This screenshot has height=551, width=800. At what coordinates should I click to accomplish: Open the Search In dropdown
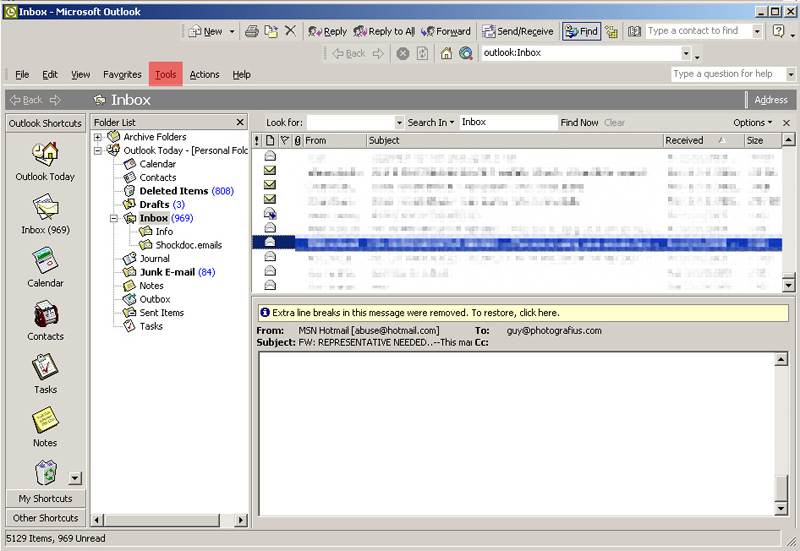click(431, 123)
